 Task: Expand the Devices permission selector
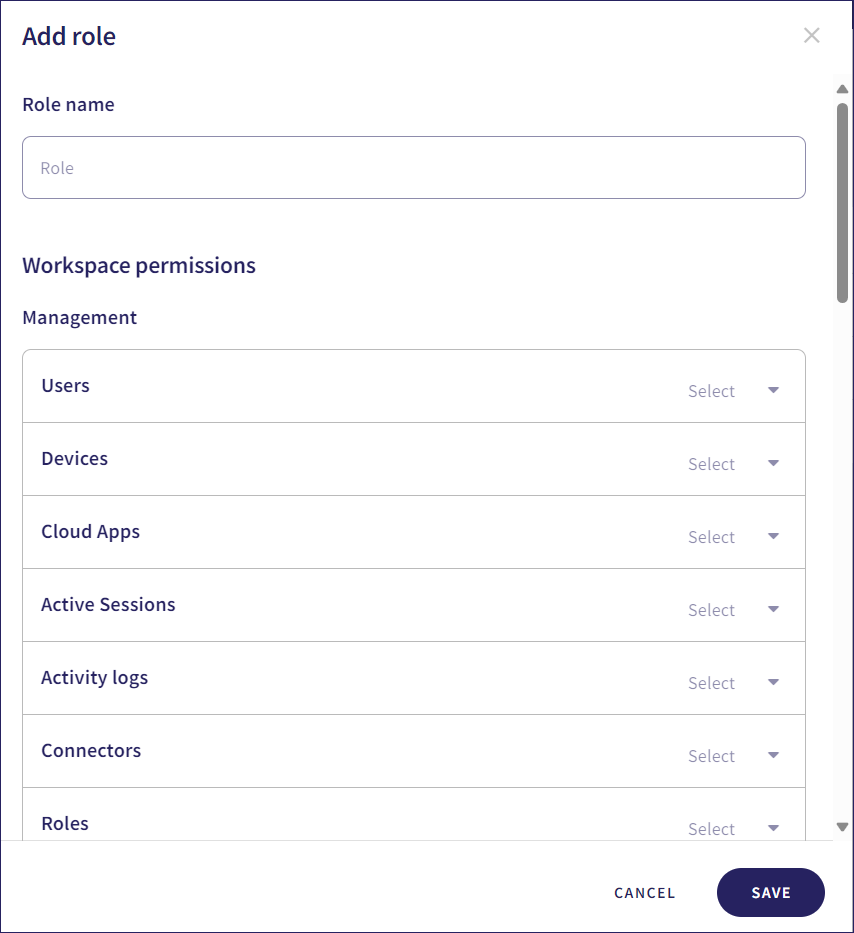[x=735, y=464]
